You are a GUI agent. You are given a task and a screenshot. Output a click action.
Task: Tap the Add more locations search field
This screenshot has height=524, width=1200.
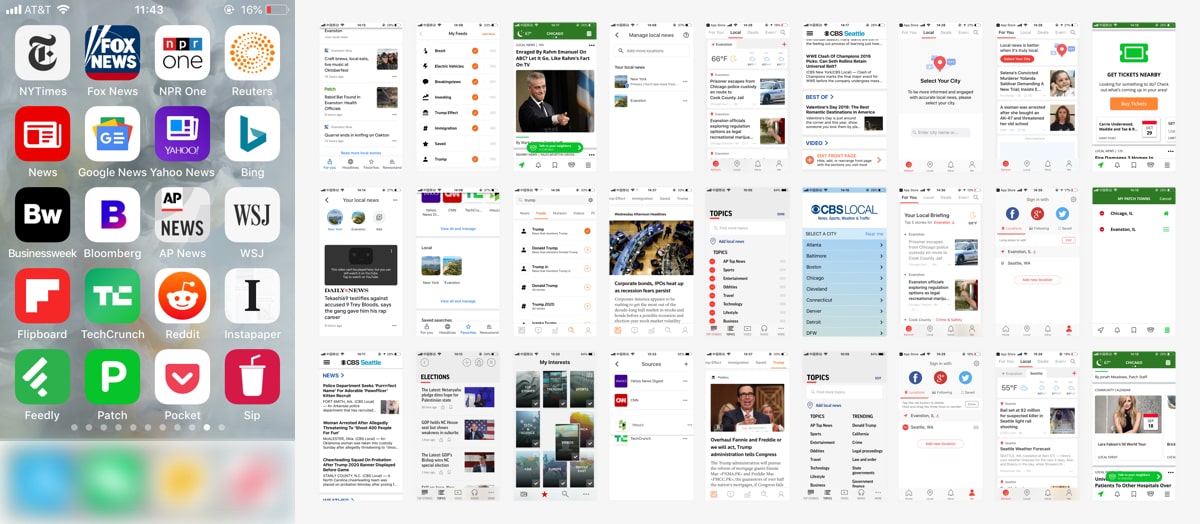653,50
